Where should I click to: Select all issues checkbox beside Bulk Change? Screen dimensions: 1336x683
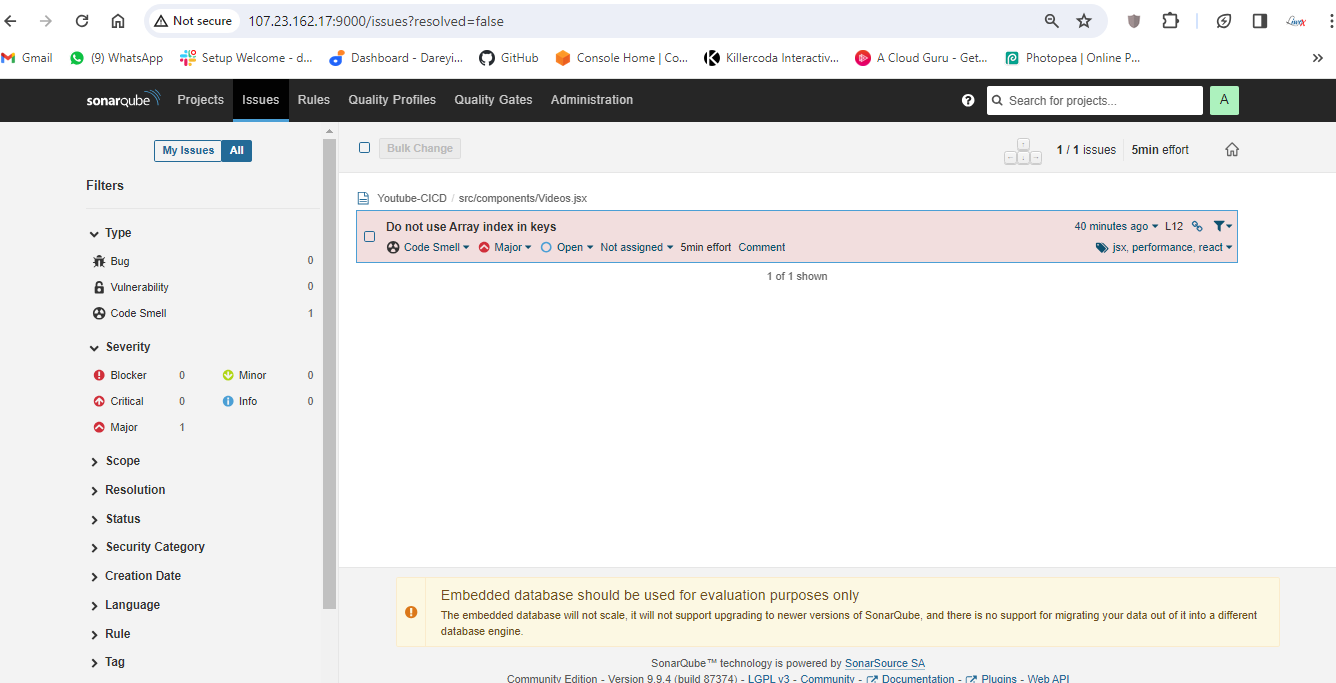coord(365,148)
